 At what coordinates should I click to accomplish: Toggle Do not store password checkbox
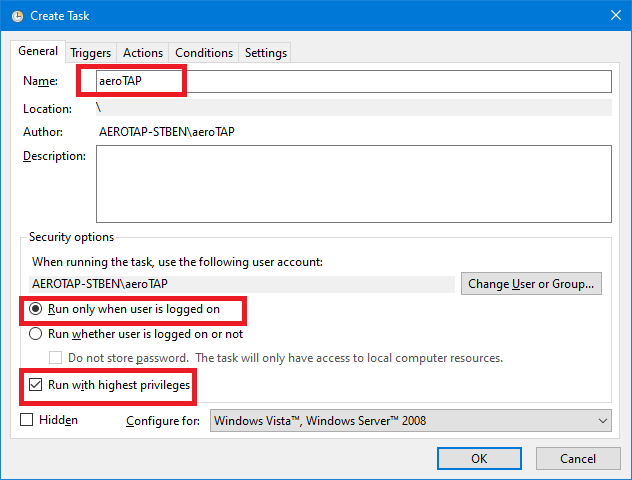click(56, 358)
